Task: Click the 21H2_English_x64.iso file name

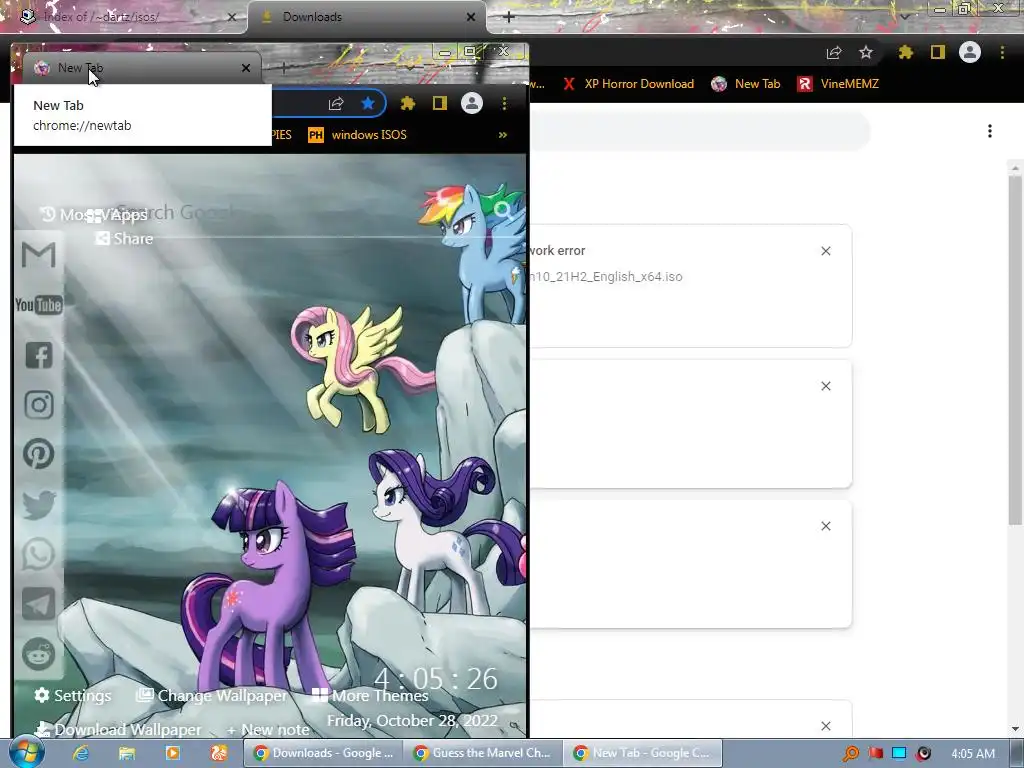Action: coord(605,277)
